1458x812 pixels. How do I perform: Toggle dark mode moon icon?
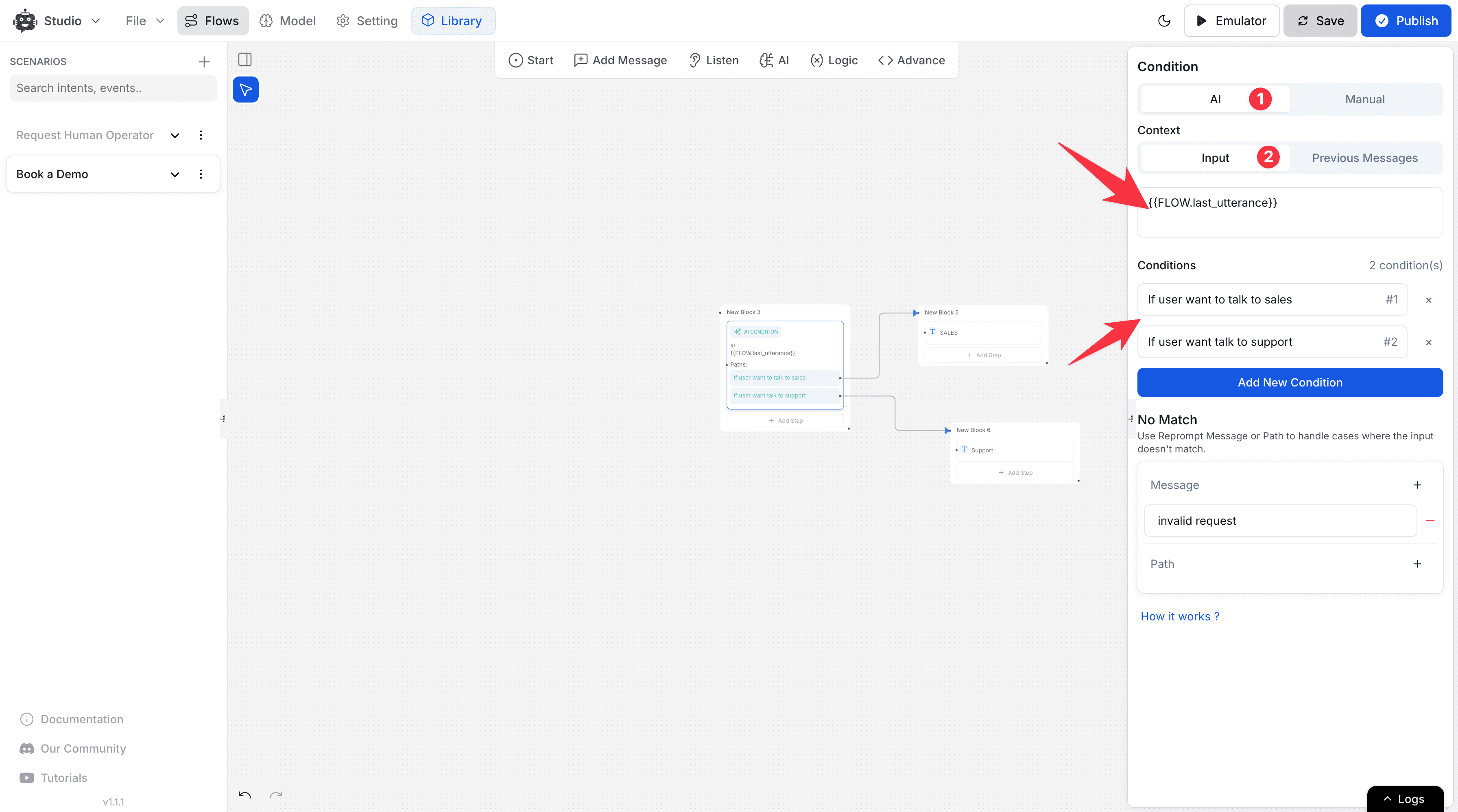(1164, 21)
